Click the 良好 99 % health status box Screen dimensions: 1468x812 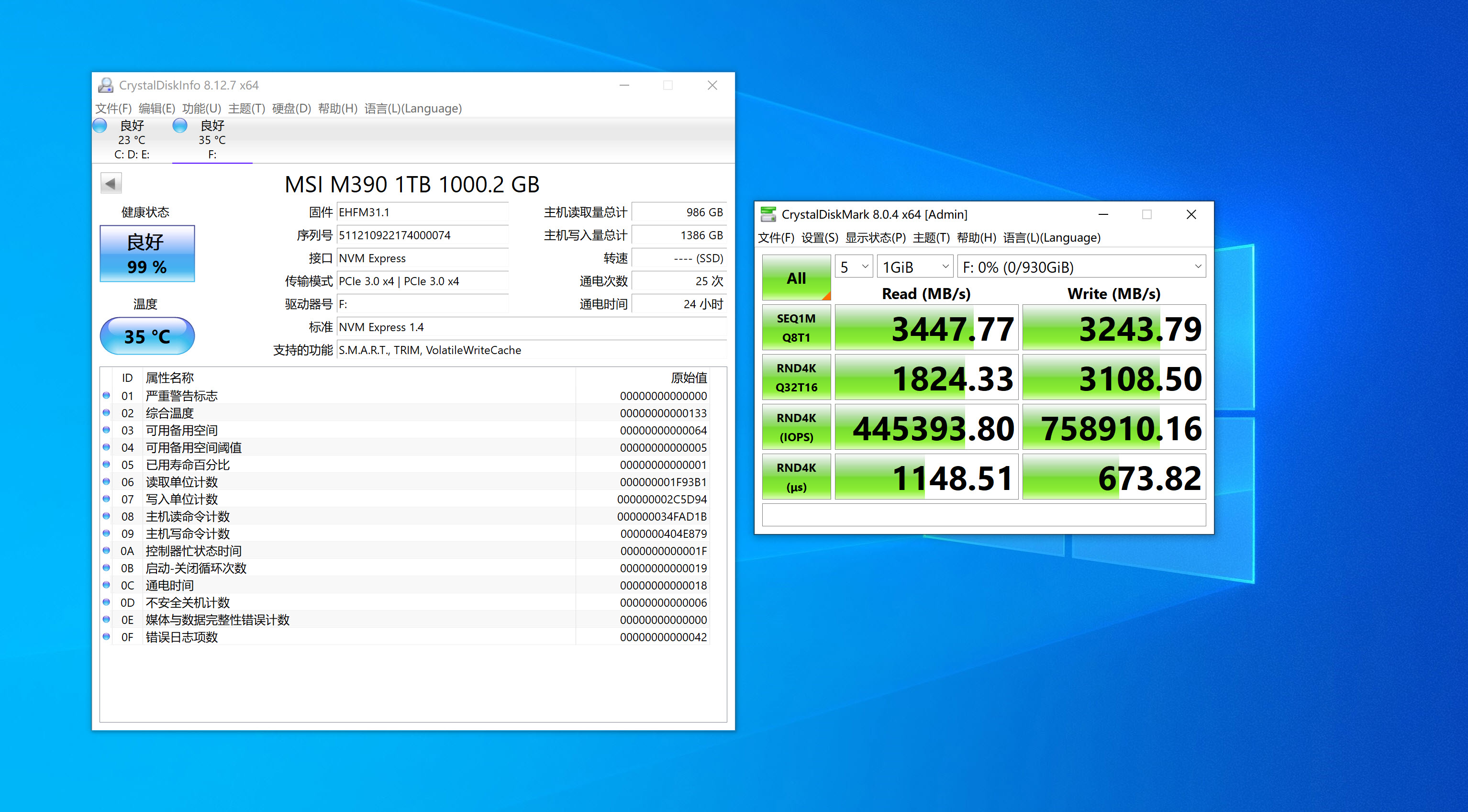[x=147, y=254]
